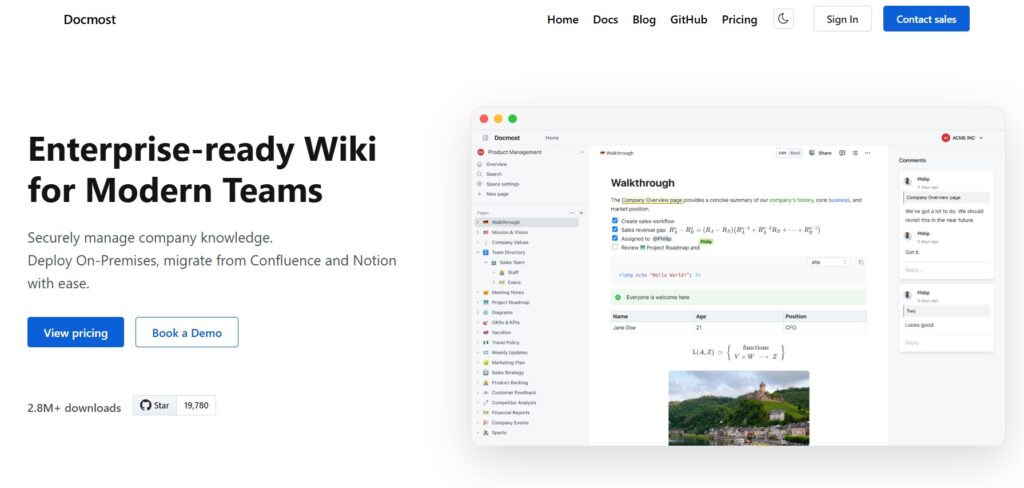Go to Pricing in the top navigation
Viewport: 1024px width, 488px height.
(739, 19)
